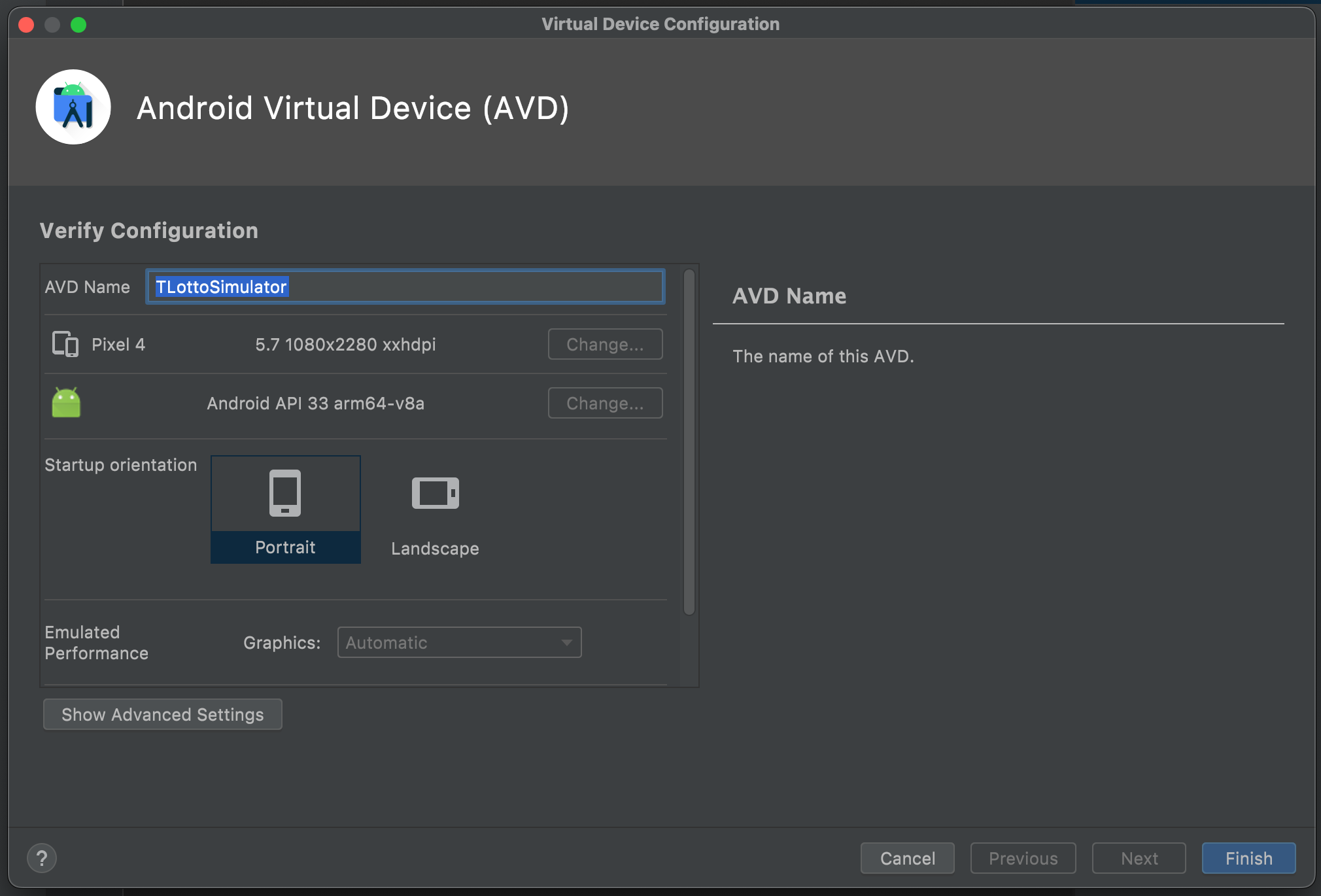1321x896 pixels.
Task: Click the red close window button
Action: tap(26, 25)
